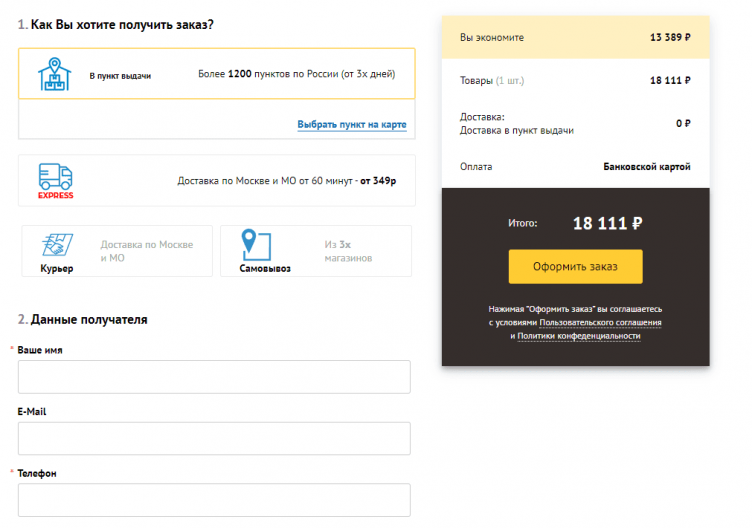Click the 'Вы экономите' savings banner
Viewport: 752px width, 528px height.
pyautogui.click(x=575, y=38)
